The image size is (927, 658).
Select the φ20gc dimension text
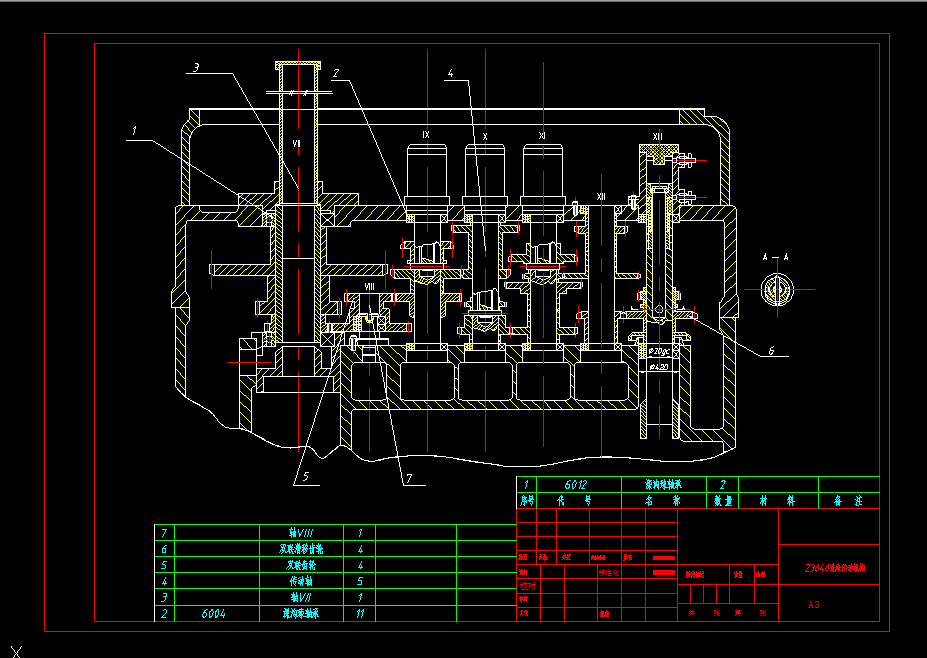[659, 352]
